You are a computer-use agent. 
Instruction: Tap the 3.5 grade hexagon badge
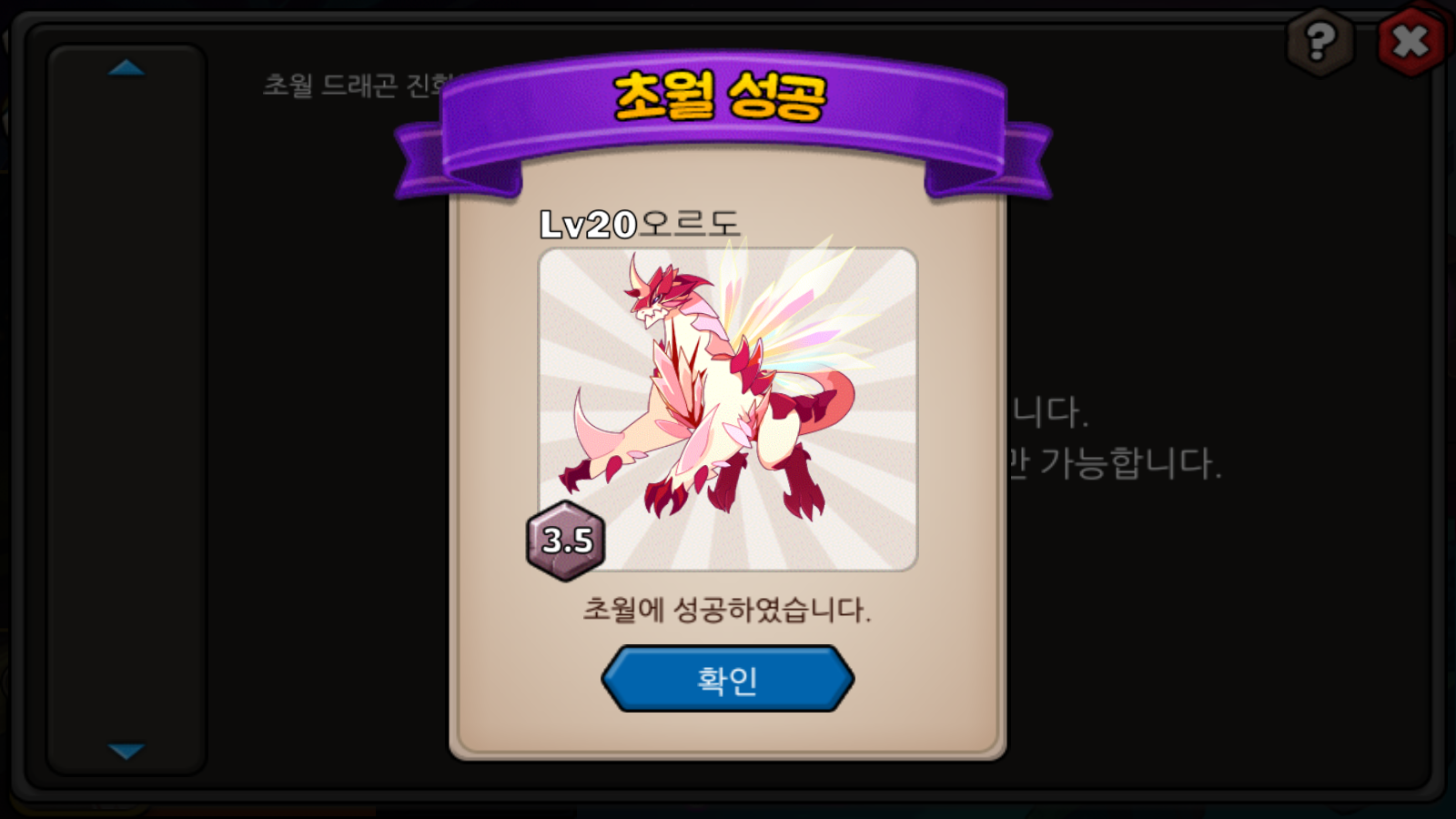[x=566, y=541]
